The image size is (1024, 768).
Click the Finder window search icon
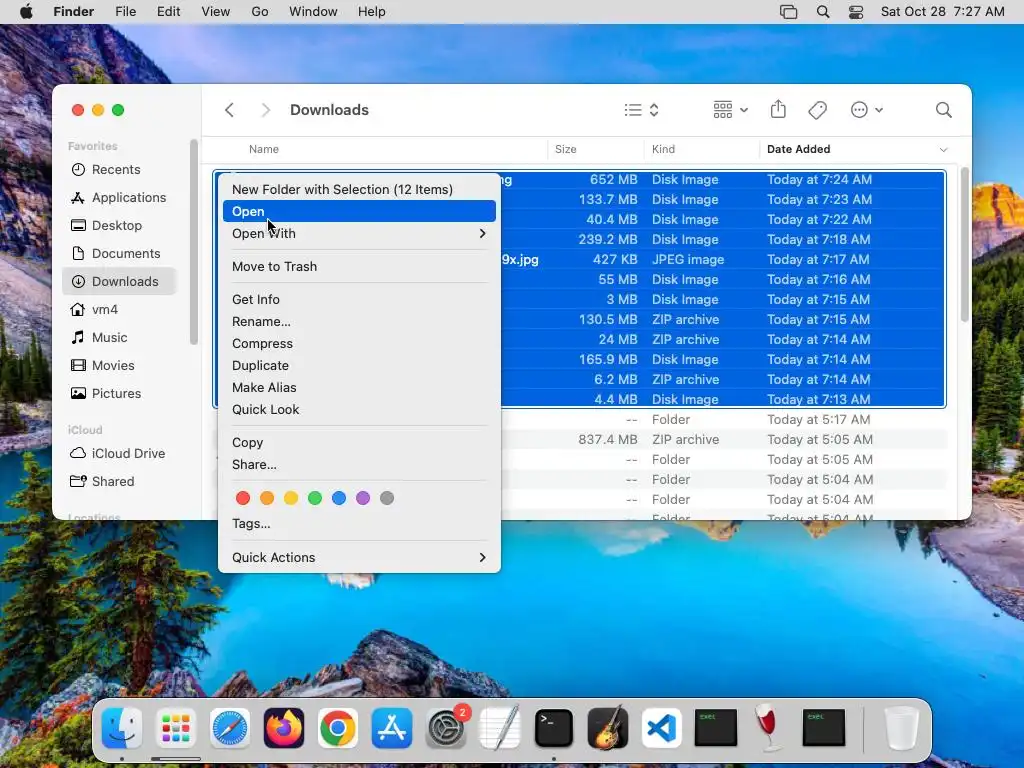pos(943,110)
